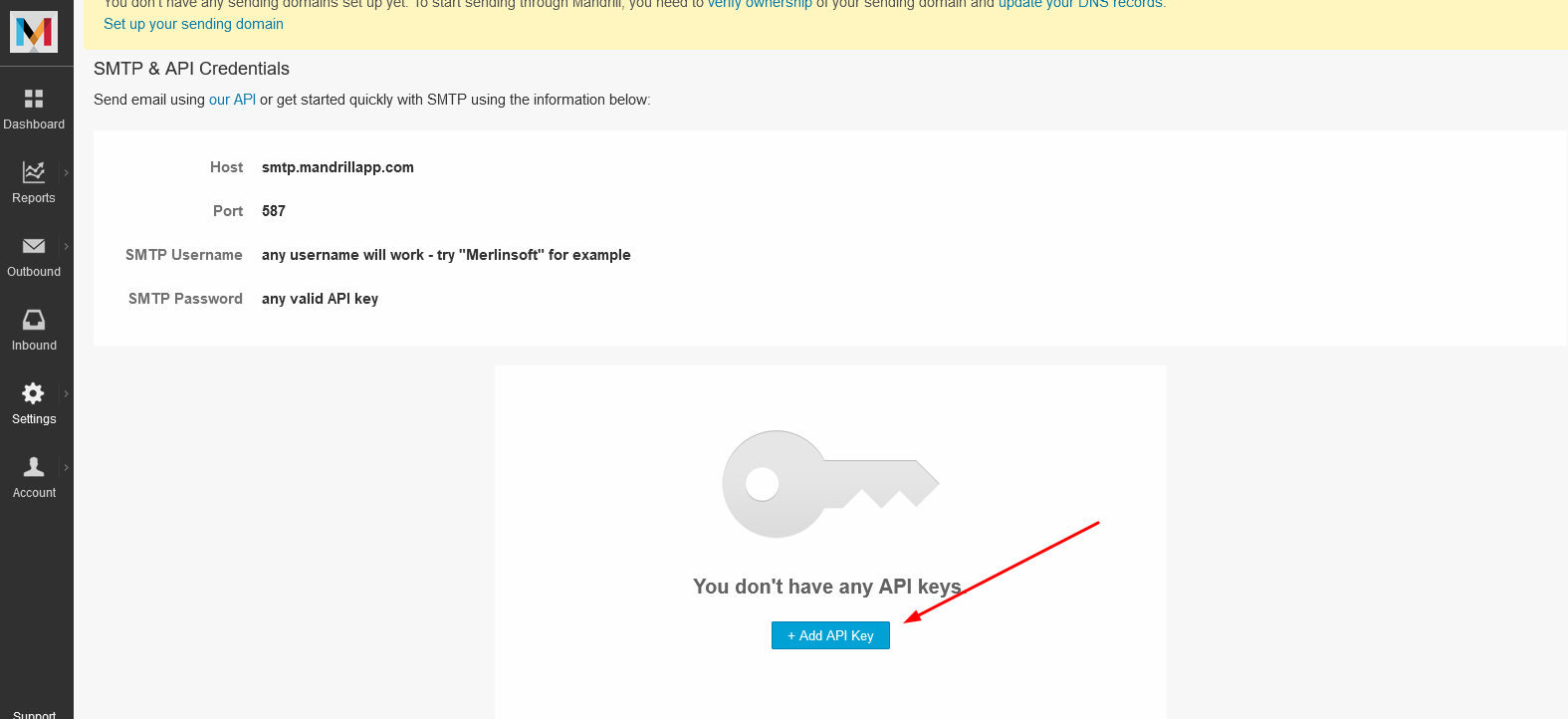This screenshot has height=719, width=1568.
Task: Select the Outbound label in sidebar
Action: click(34, 272)
